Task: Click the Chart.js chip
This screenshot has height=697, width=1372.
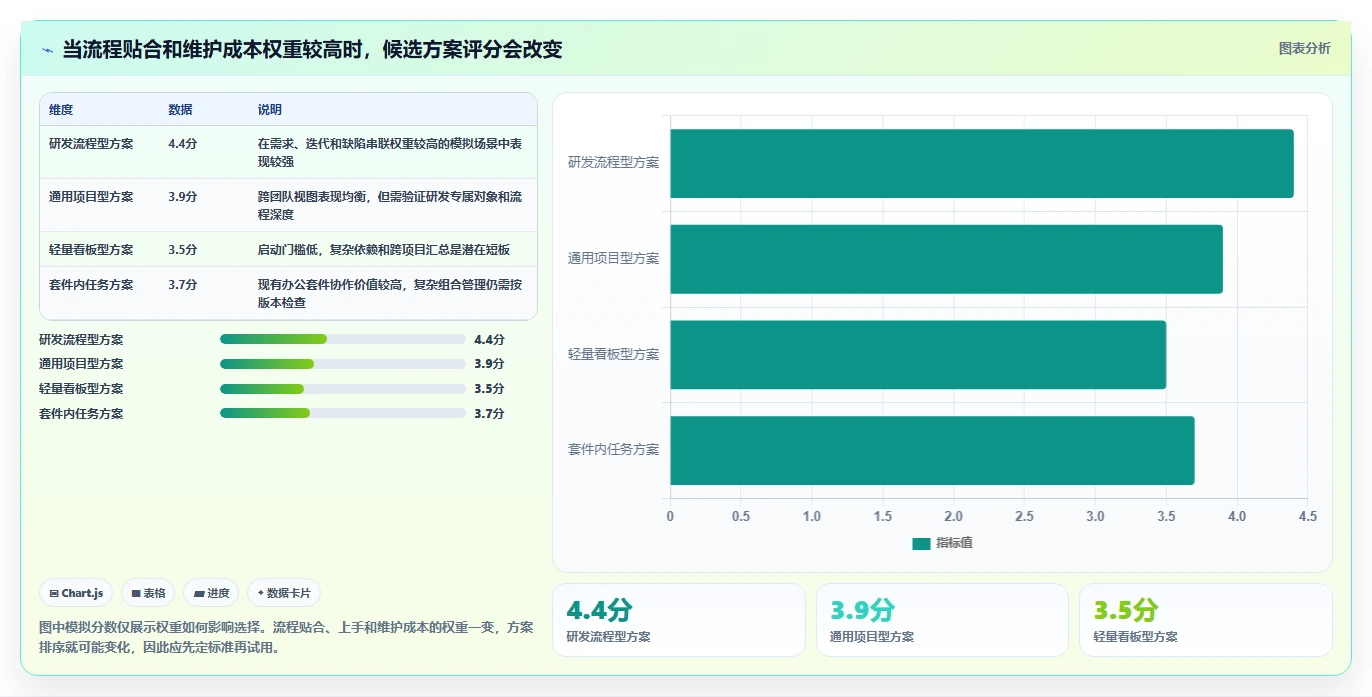Action: [x=77, y=593]
